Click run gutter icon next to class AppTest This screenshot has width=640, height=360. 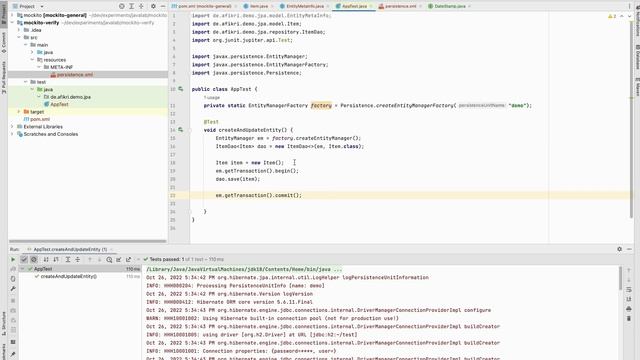[x=180, y=89]
